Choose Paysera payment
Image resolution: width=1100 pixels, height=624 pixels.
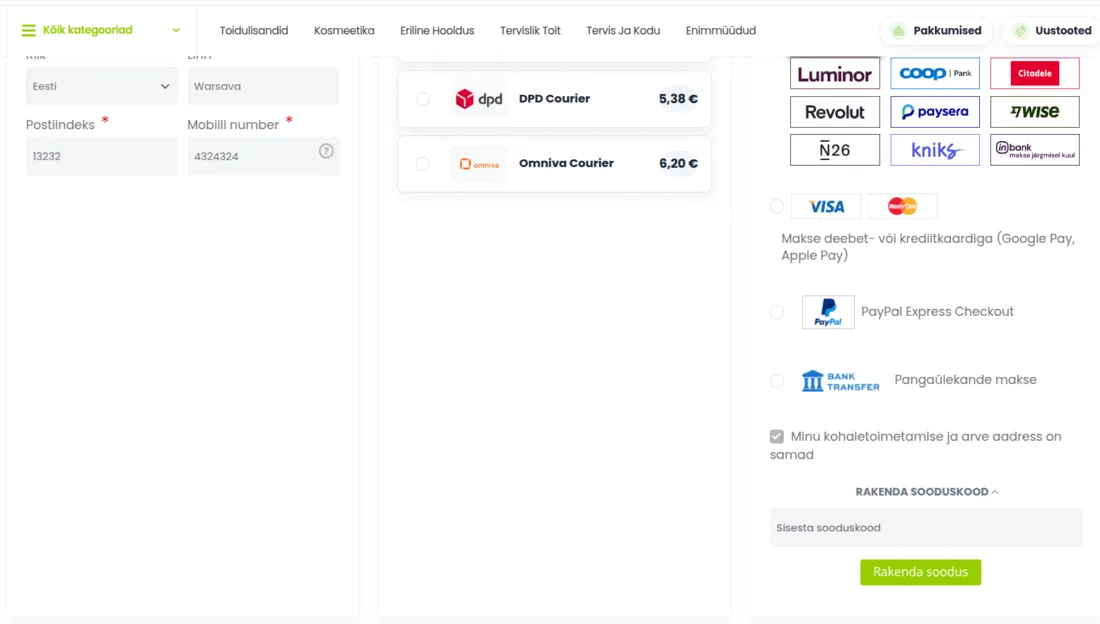point(935,112)
